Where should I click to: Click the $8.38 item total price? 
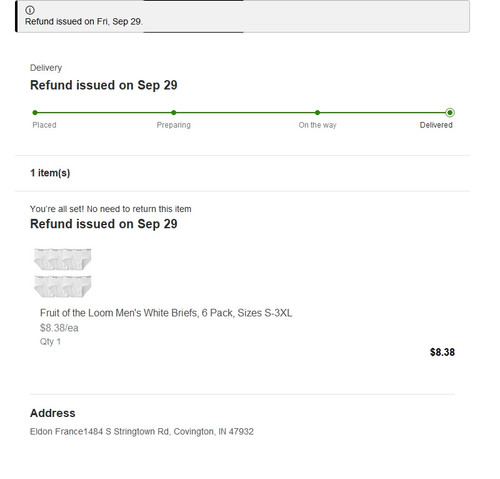(x=442, y=352)
